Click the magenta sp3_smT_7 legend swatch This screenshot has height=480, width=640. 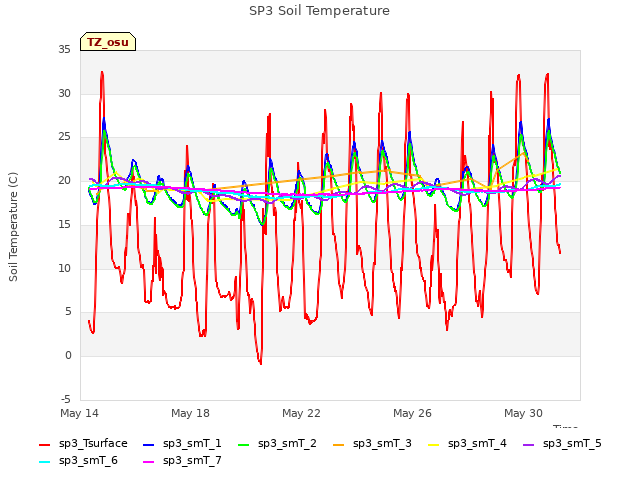[x=149, y=462]
